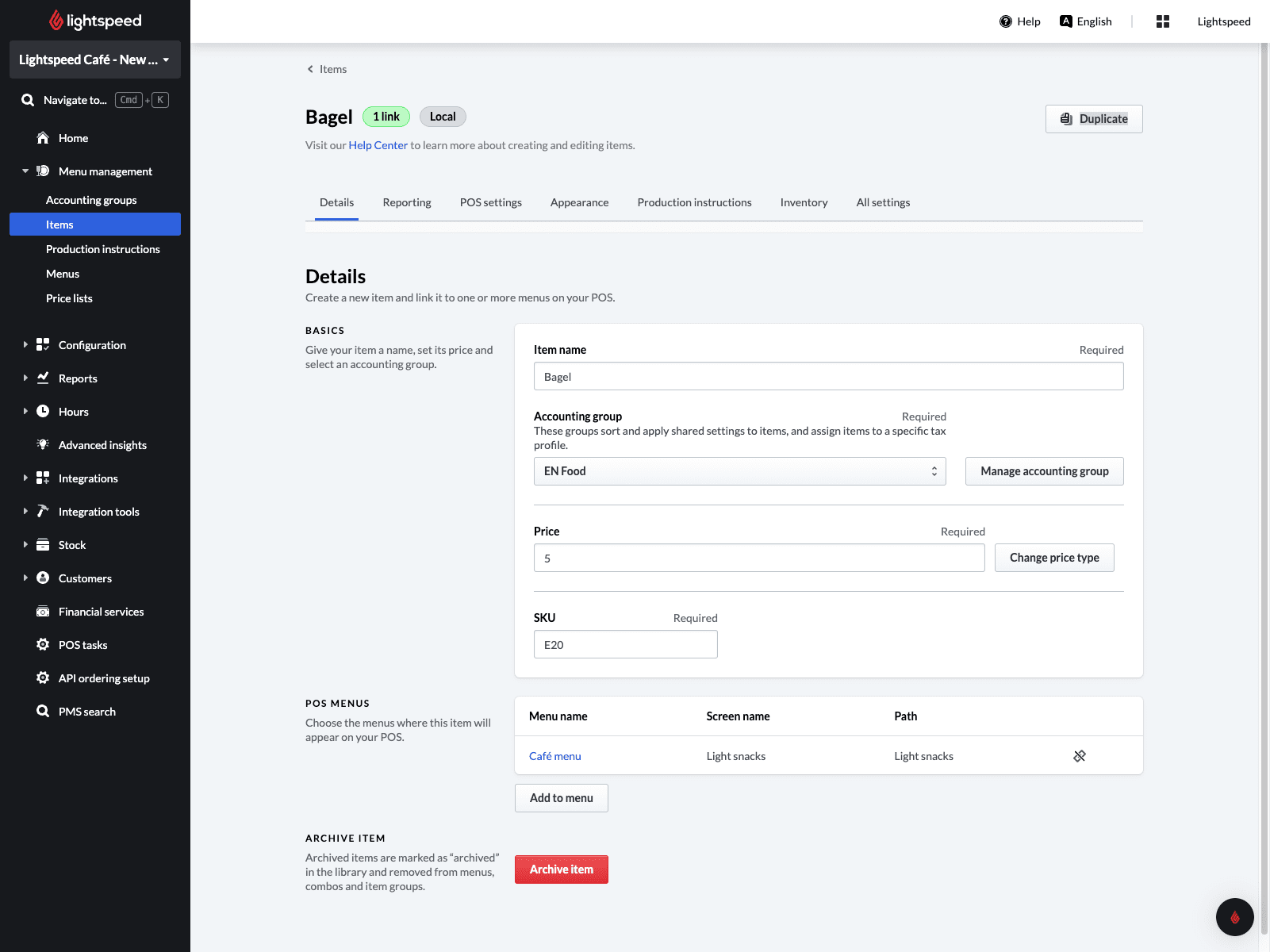
Task: Click the Financial services icon
Action: tap(43, 612)
